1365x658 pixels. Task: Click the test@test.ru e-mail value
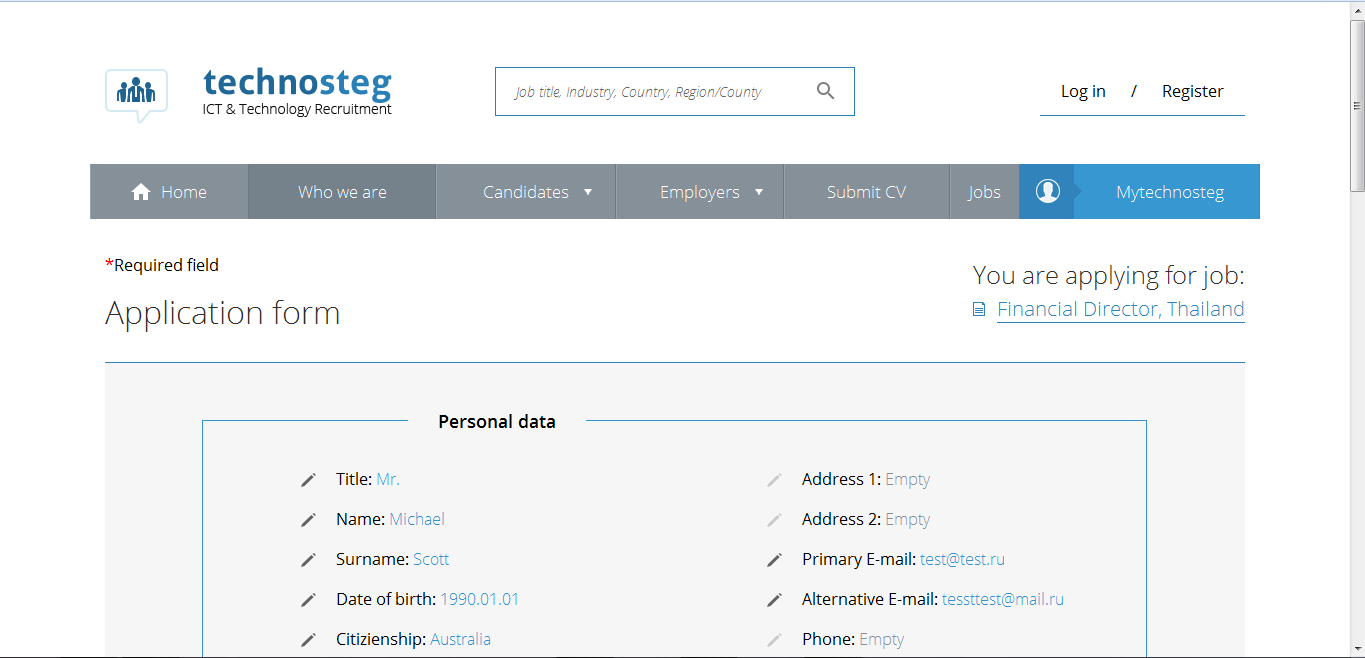click(x=962, y=560)
